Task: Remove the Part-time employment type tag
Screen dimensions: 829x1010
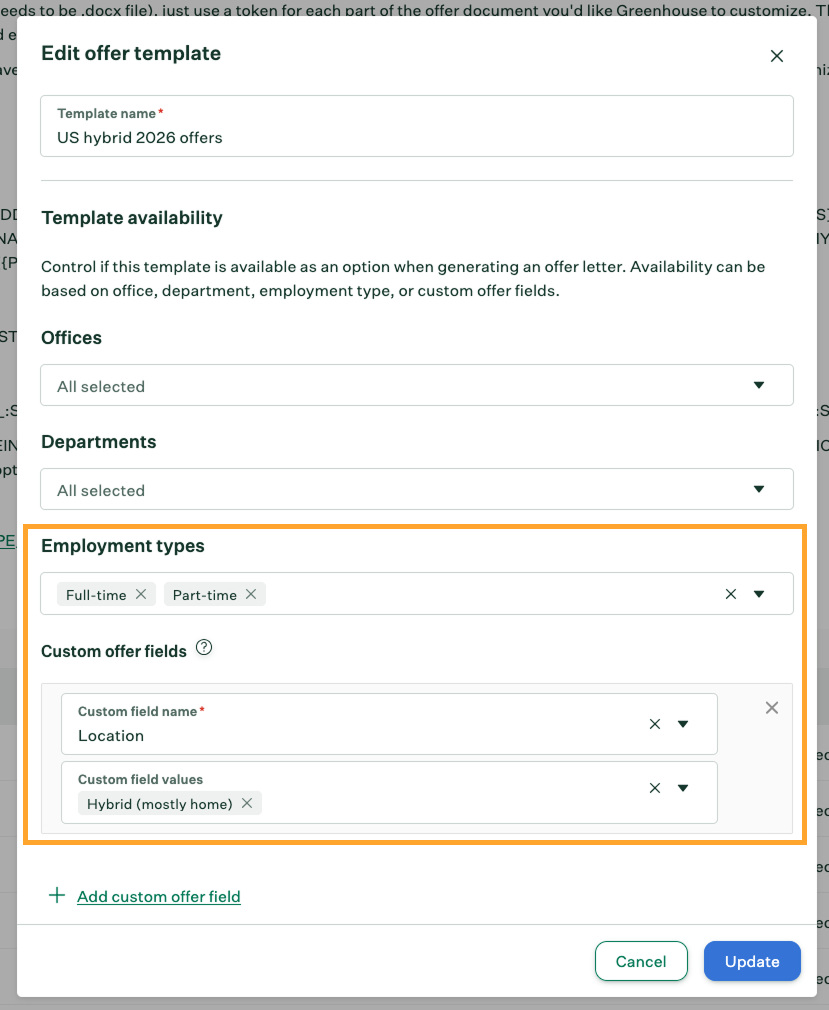Action: (251, 594)
